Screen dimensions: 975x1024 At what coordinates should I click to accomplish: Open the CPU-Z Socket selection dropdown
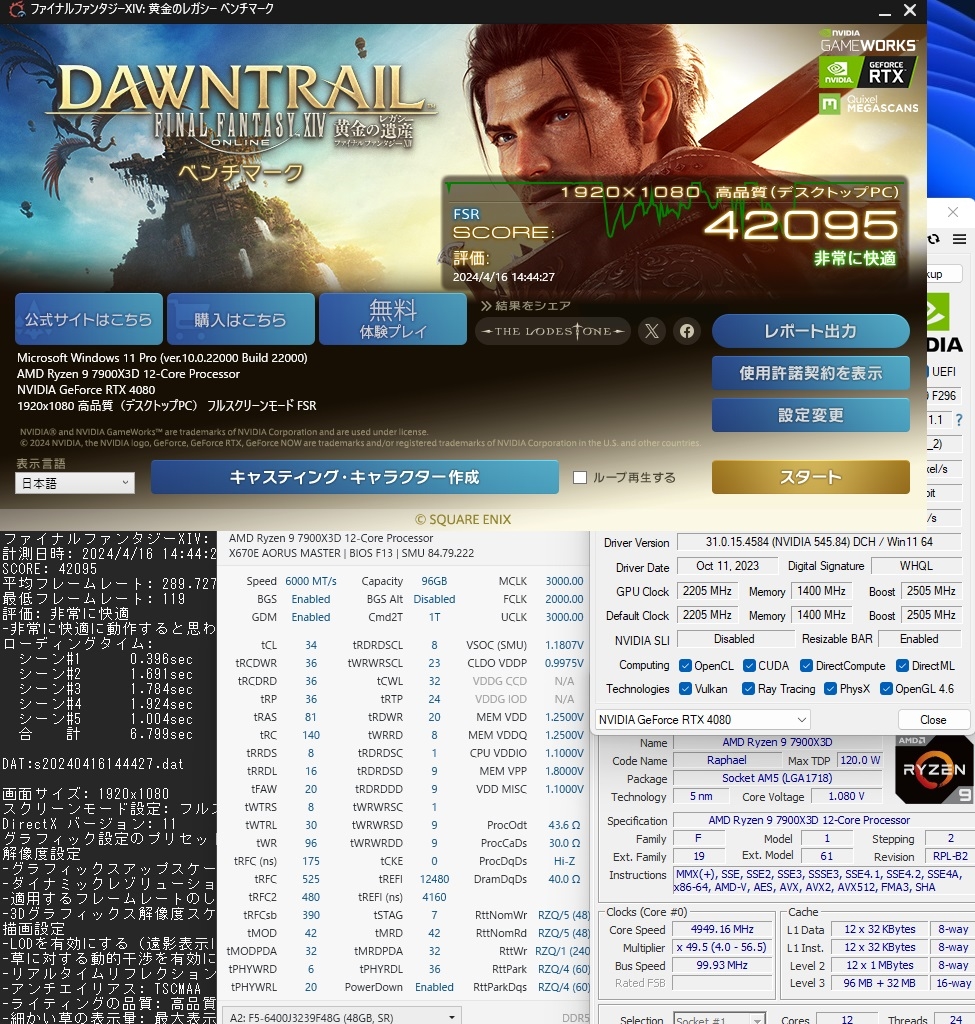(719, 1019)
